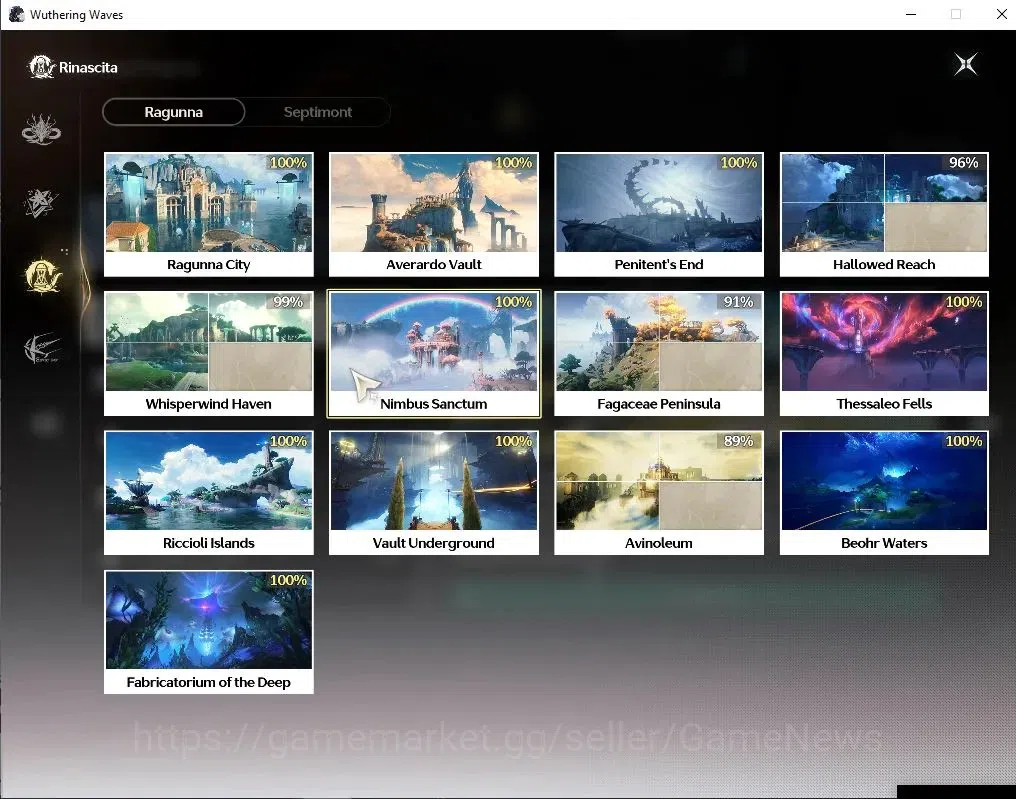Click the Thessaleo Fells label text
This screenshot has width=1016, height=799.
tap(884, 404)
